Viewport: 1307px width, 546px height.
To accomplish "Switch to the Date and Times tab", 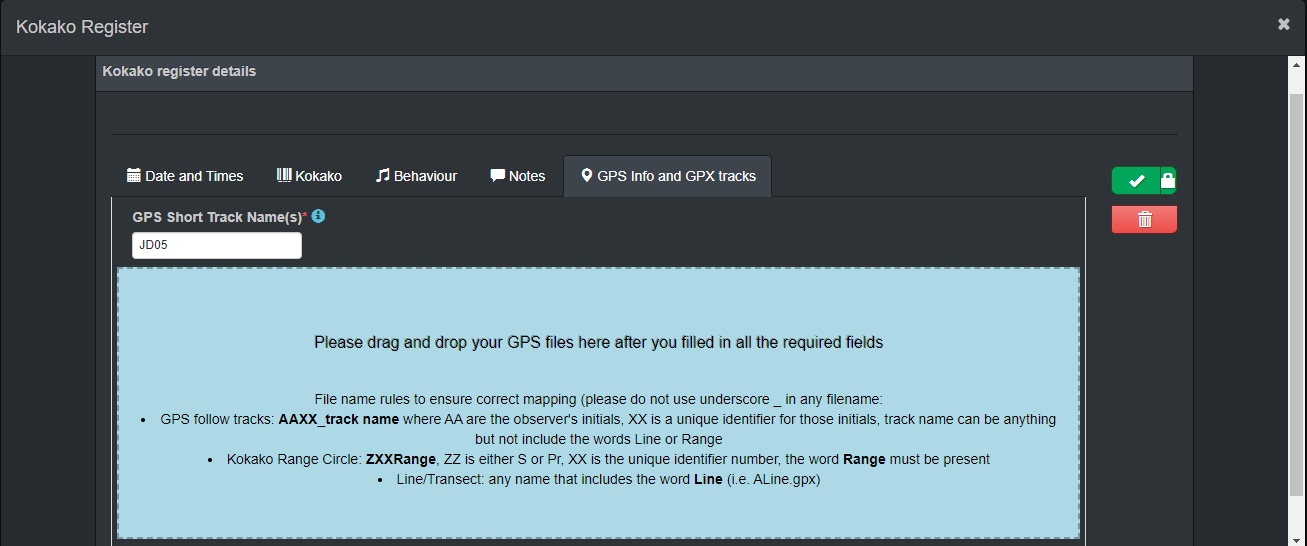I will coord(185,176).
